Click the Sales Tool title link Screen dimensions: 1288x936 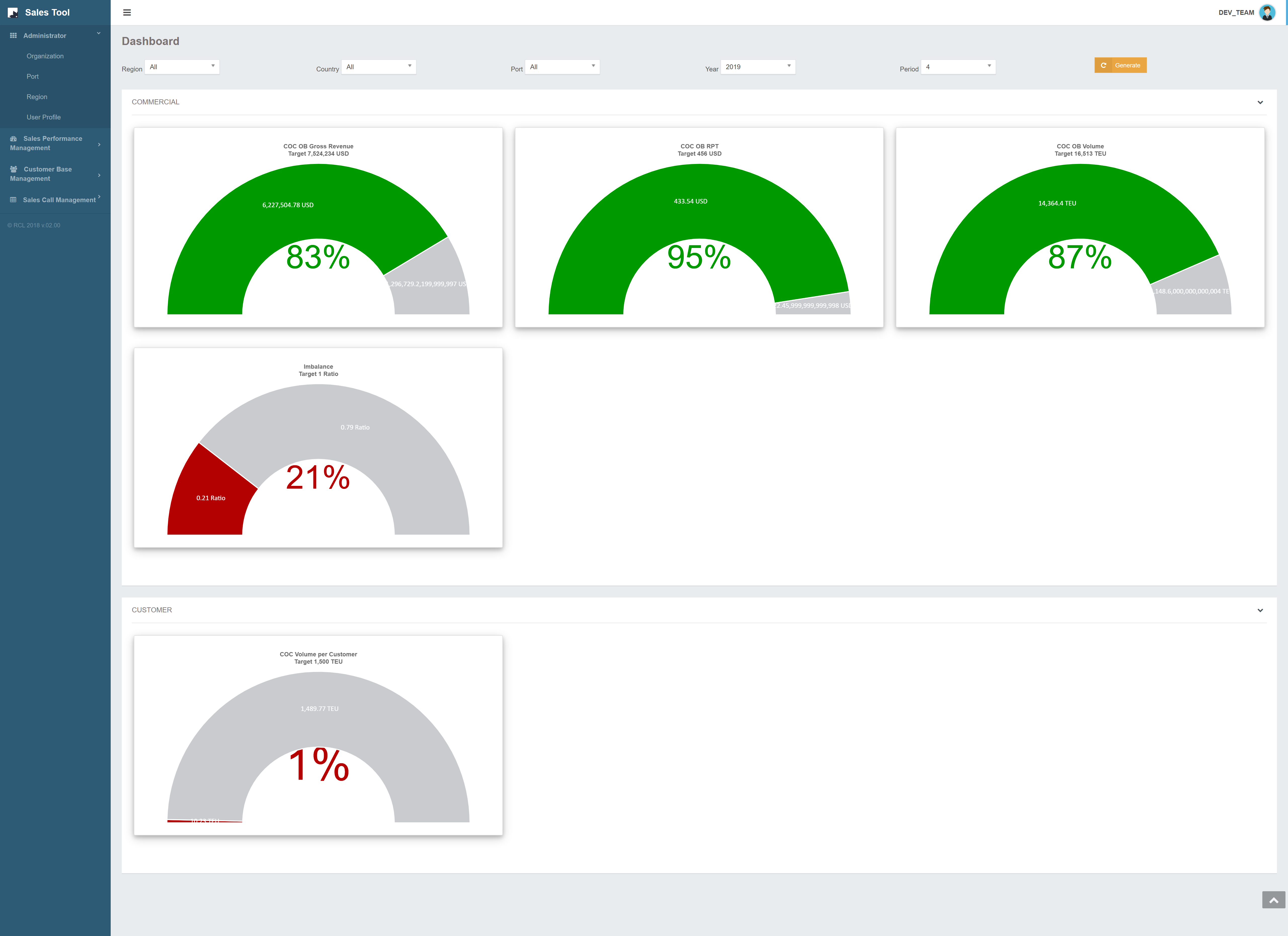[x=47, y=13]
